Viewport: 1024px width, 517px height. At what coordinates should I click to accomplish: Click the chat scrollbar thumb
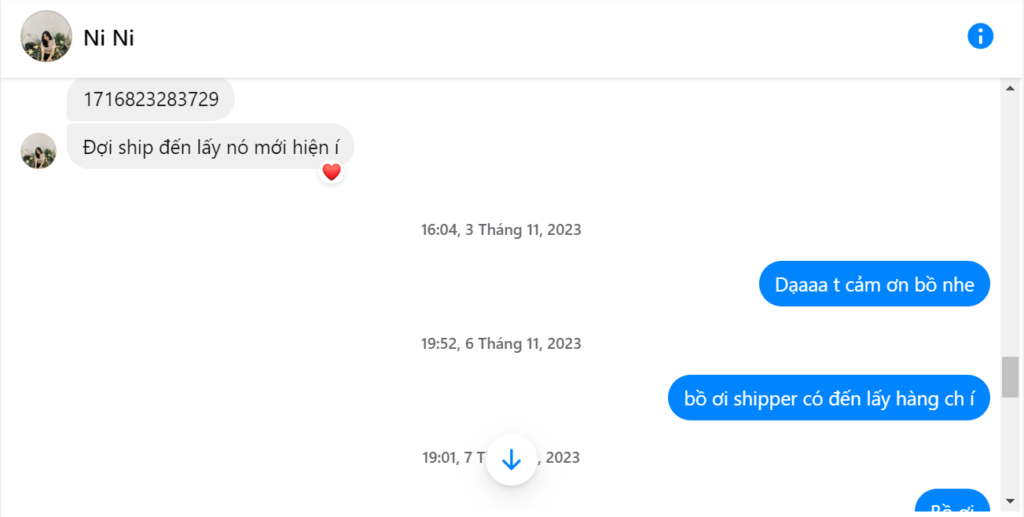click(1010, 377)
